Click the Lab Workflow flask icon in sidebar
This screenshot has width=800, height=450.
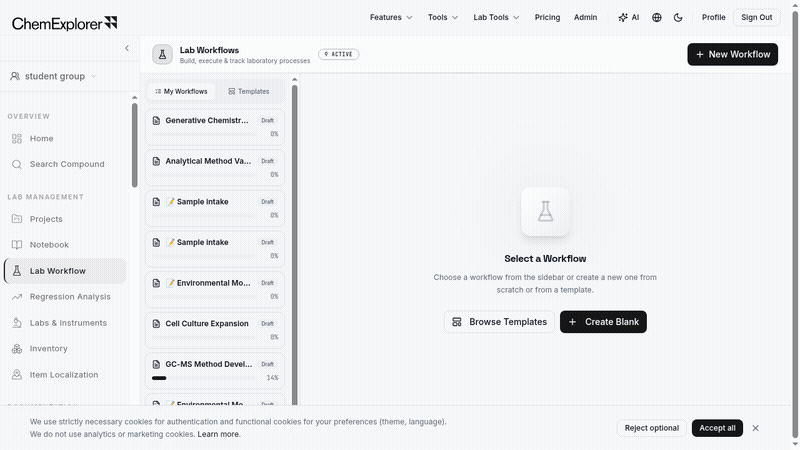17,271
